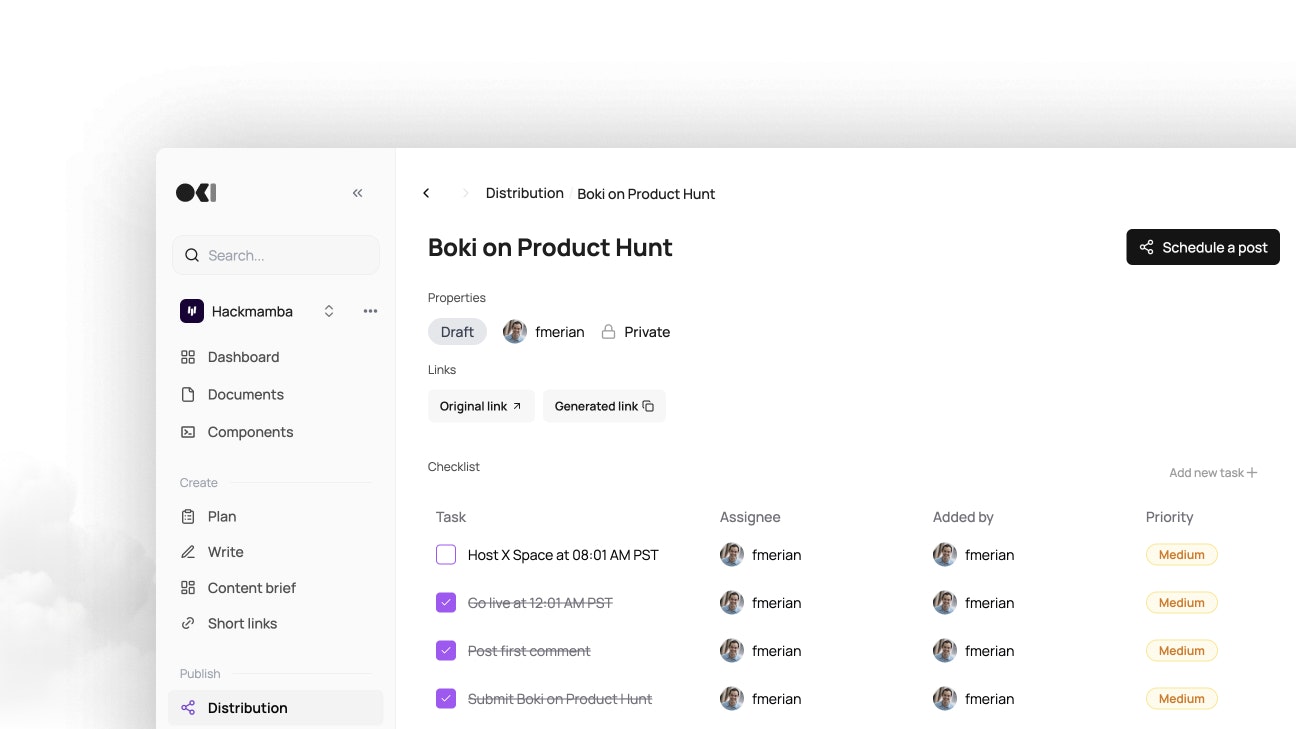The height and width of the screenshot is (729, 1296).
Task: Click added-by avatar in Host X Space row
Action: pos(945,555)
